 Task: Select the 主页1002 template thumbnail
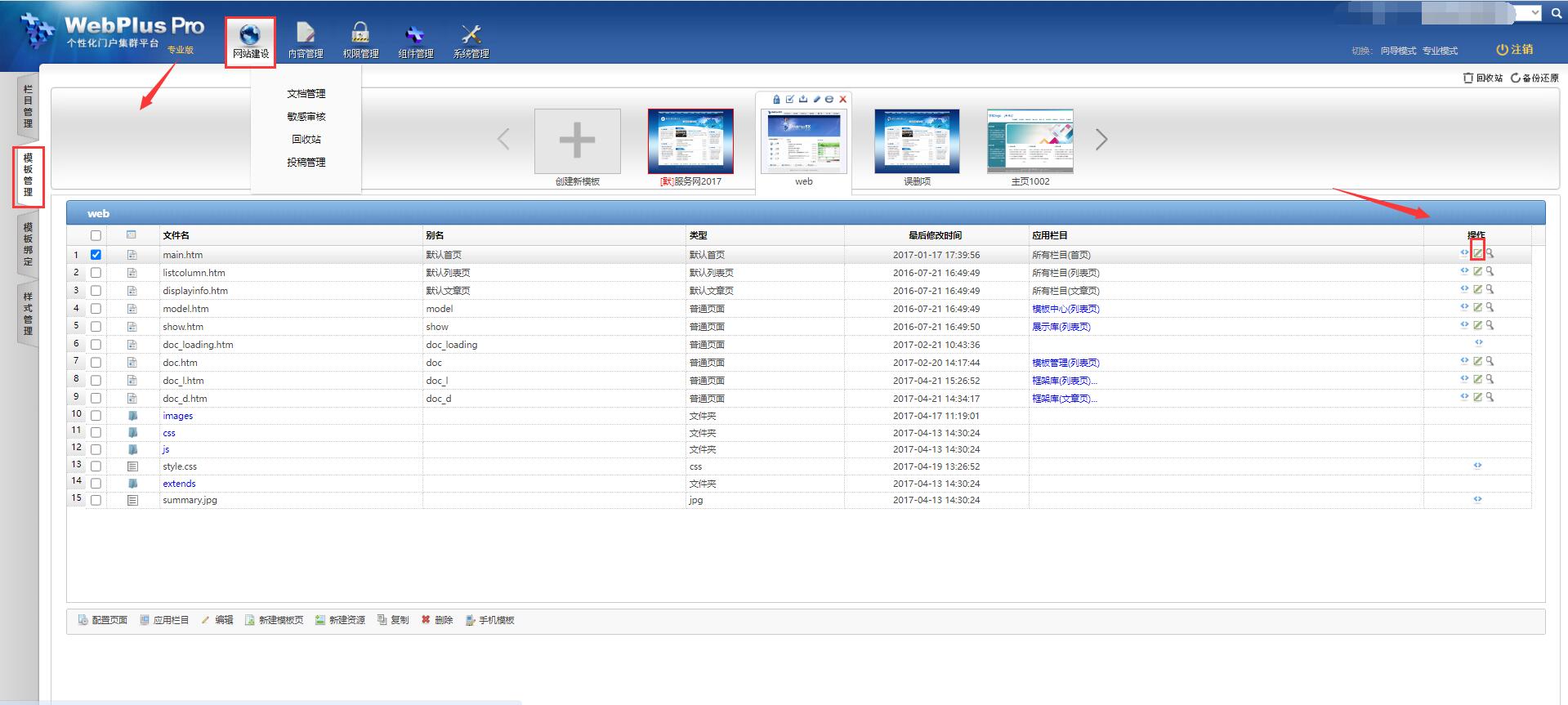point(1030,141)
